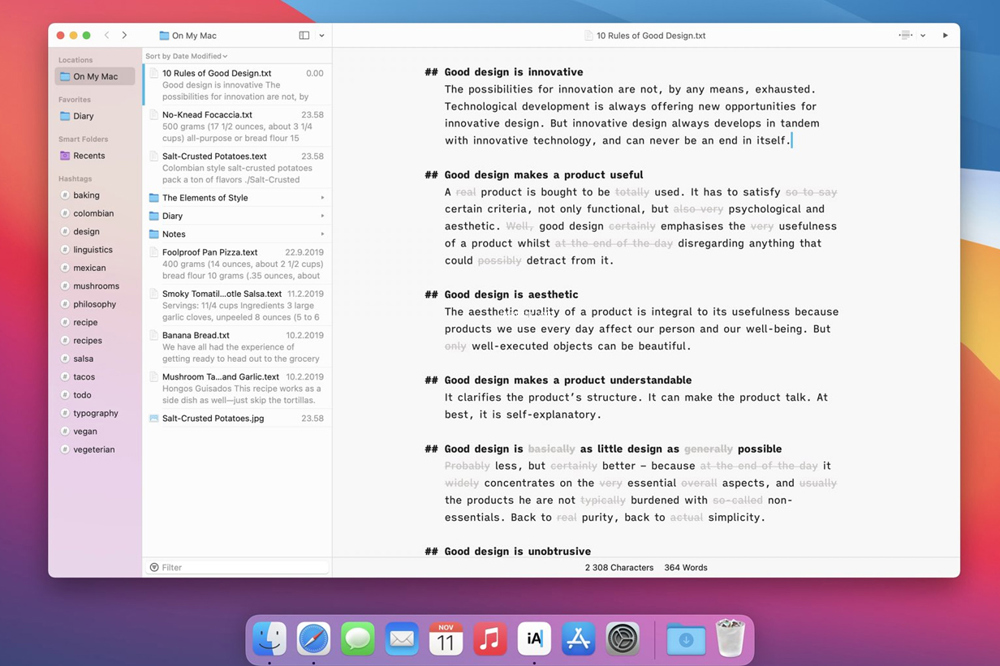Open Trash from the dock
The height and width of the screenshot is (666, 1000).
point(730,638)
